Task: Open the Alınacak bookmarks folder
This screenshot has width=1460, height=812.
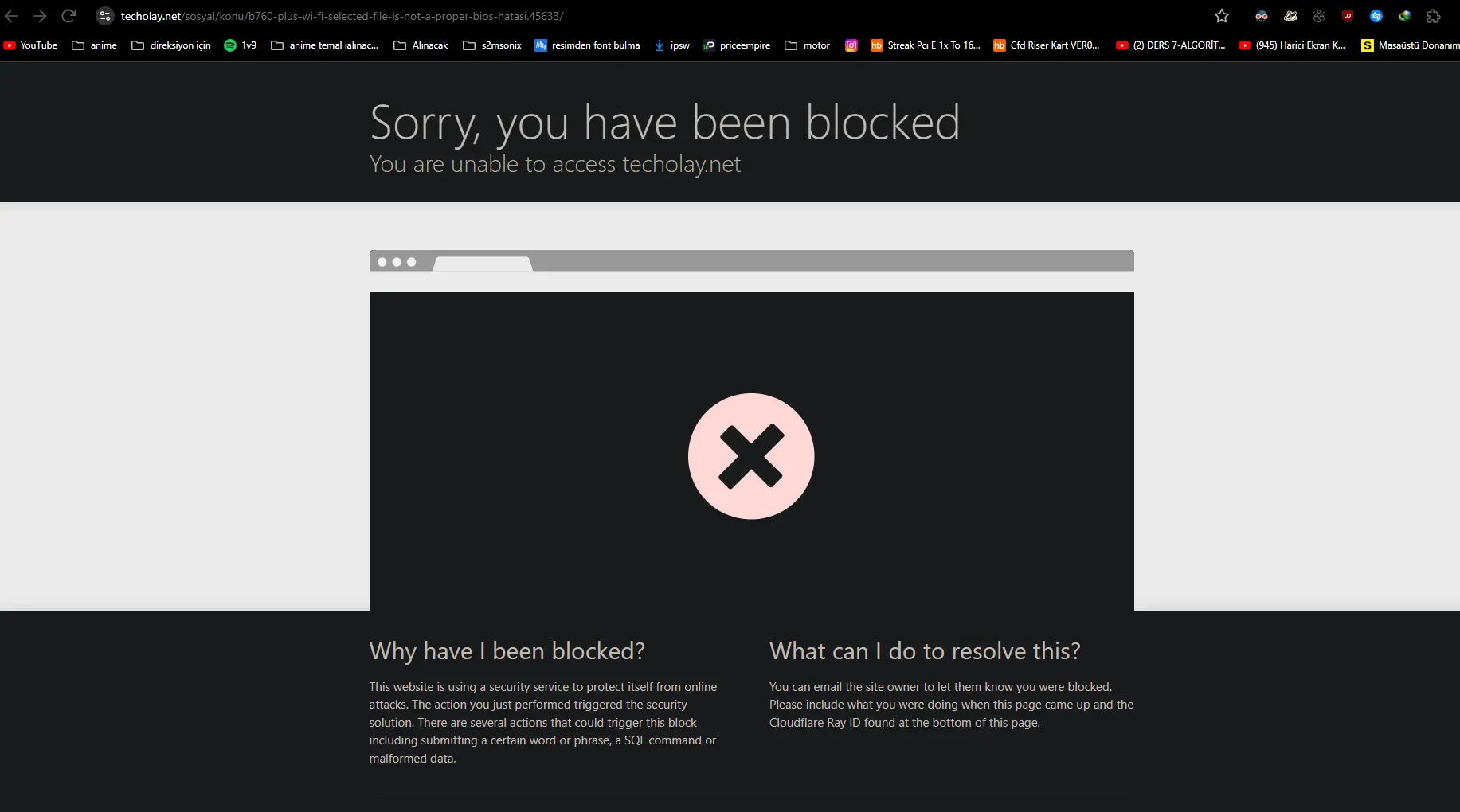Action: click(421, 45)
